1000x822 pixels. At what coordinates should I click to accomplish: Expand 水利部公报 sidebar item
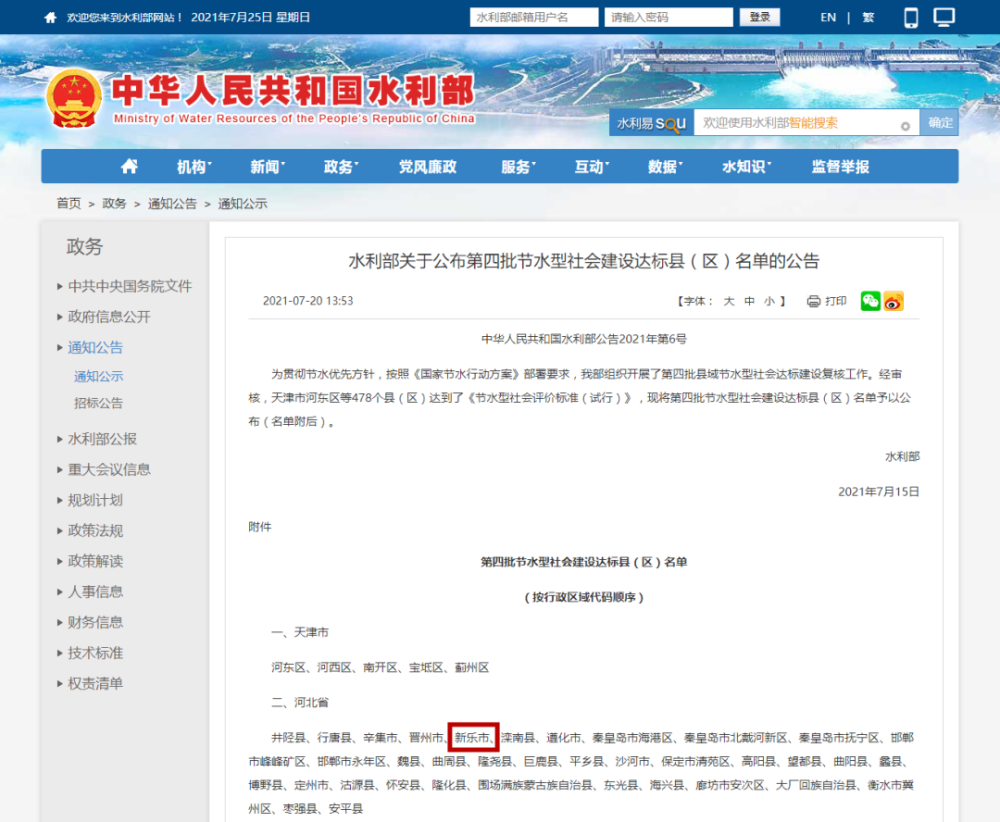pos(102,439)
